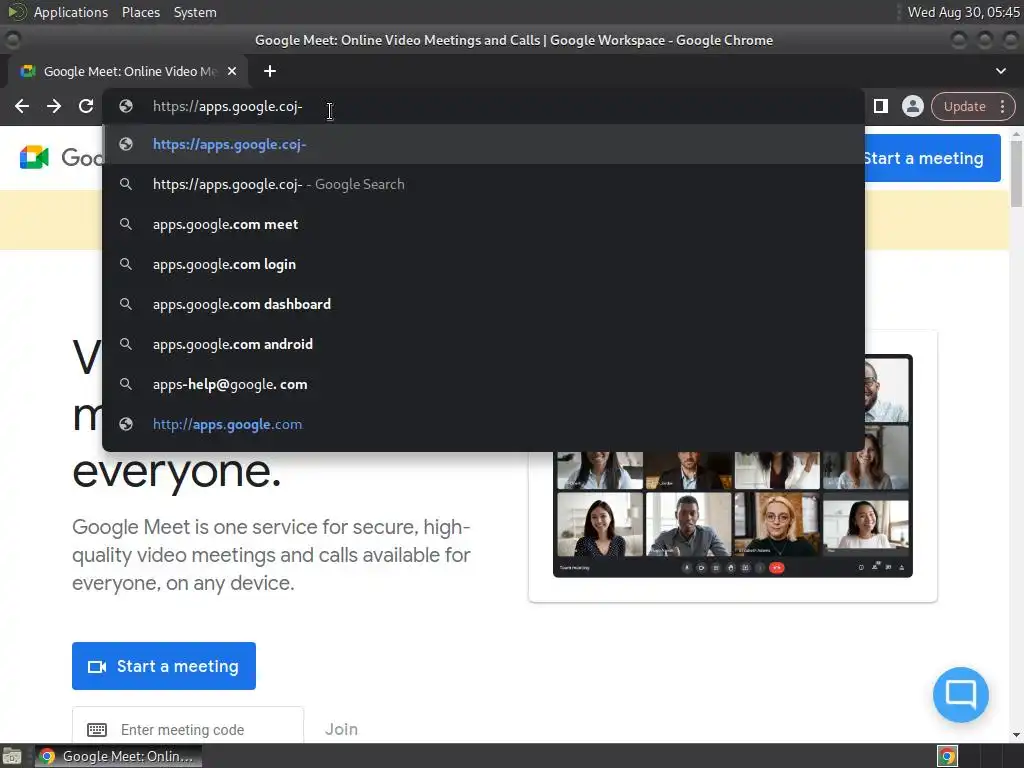Pick the apps.google.com dashboard suggestion
Screen dimensions: 1024x768
pyautogui.click(x=483, y=304)
